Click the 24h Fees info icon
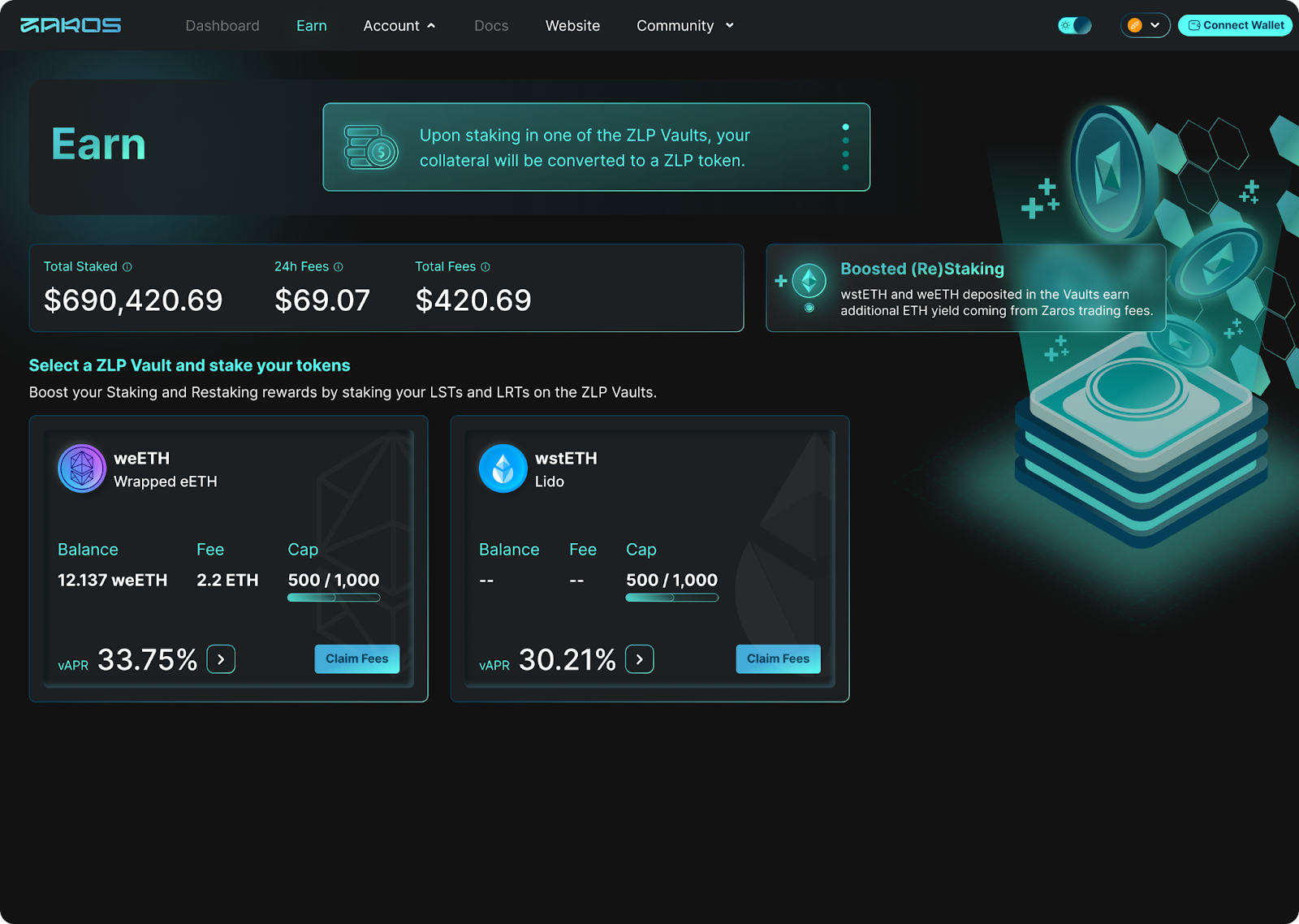The image size is (1299, 924). (339, 267)
